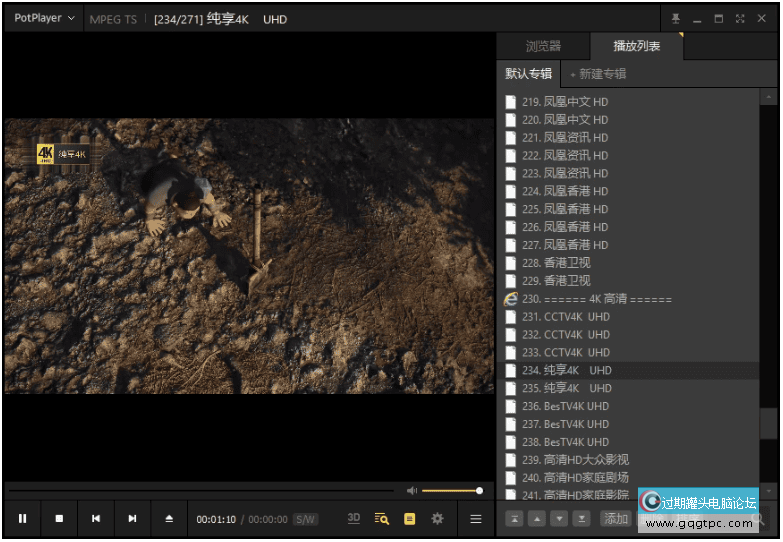Select playlist item 236. BesTV4K UHD

pos(628,407)
